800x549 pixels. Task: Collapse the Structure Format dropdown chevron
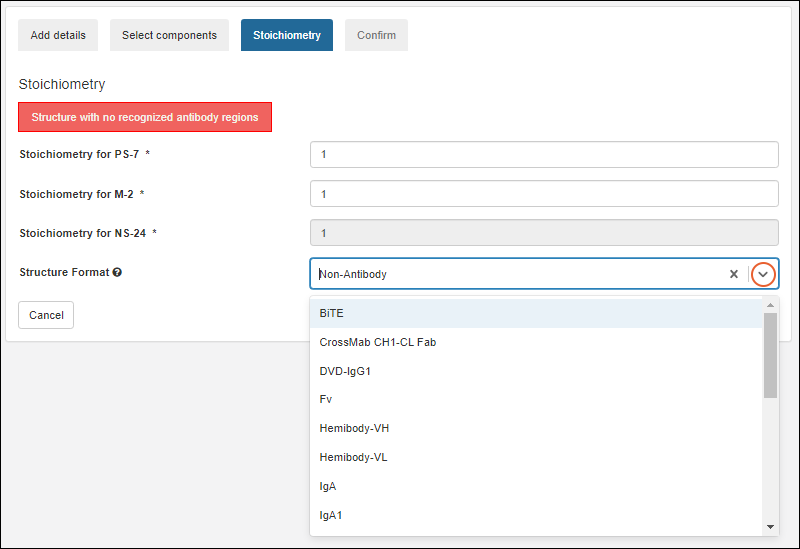pyautogui.click(x=763, y=274)
